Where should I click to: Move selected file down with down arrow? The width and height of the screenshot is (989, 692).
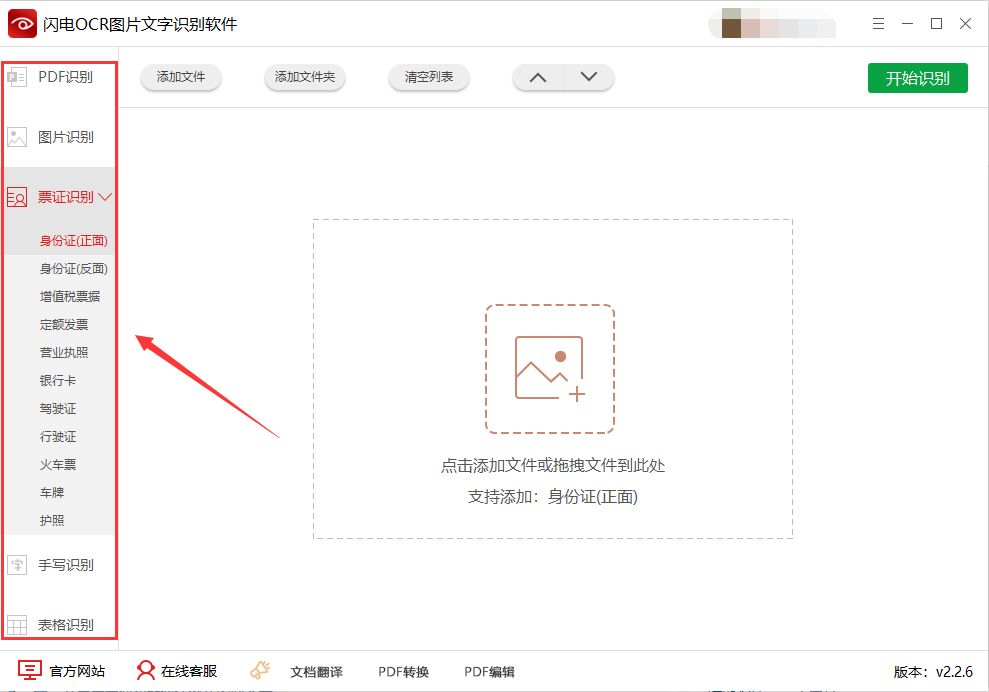(588, 78)
